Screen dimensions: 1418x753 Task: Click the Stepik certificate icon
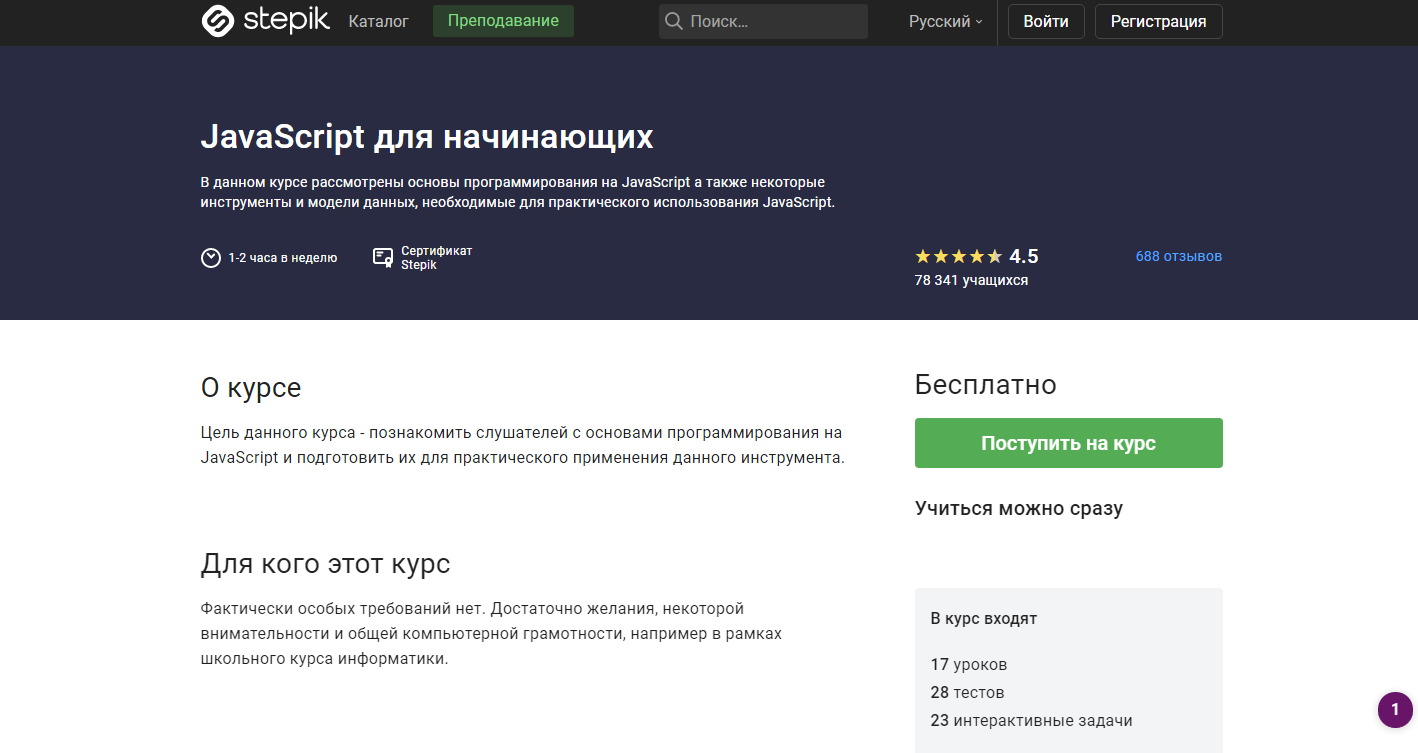pos(382,258)
